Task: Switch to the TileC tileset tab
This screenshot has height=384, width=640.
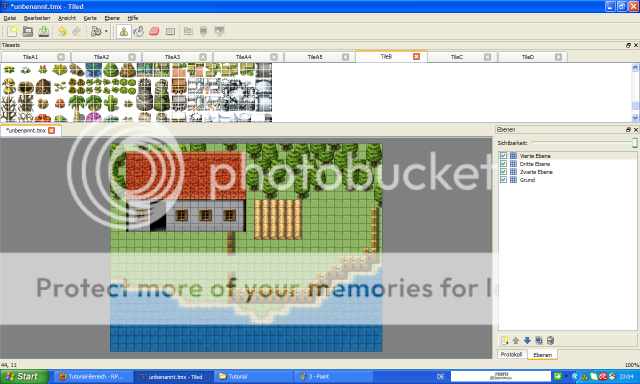Action: 457,57
